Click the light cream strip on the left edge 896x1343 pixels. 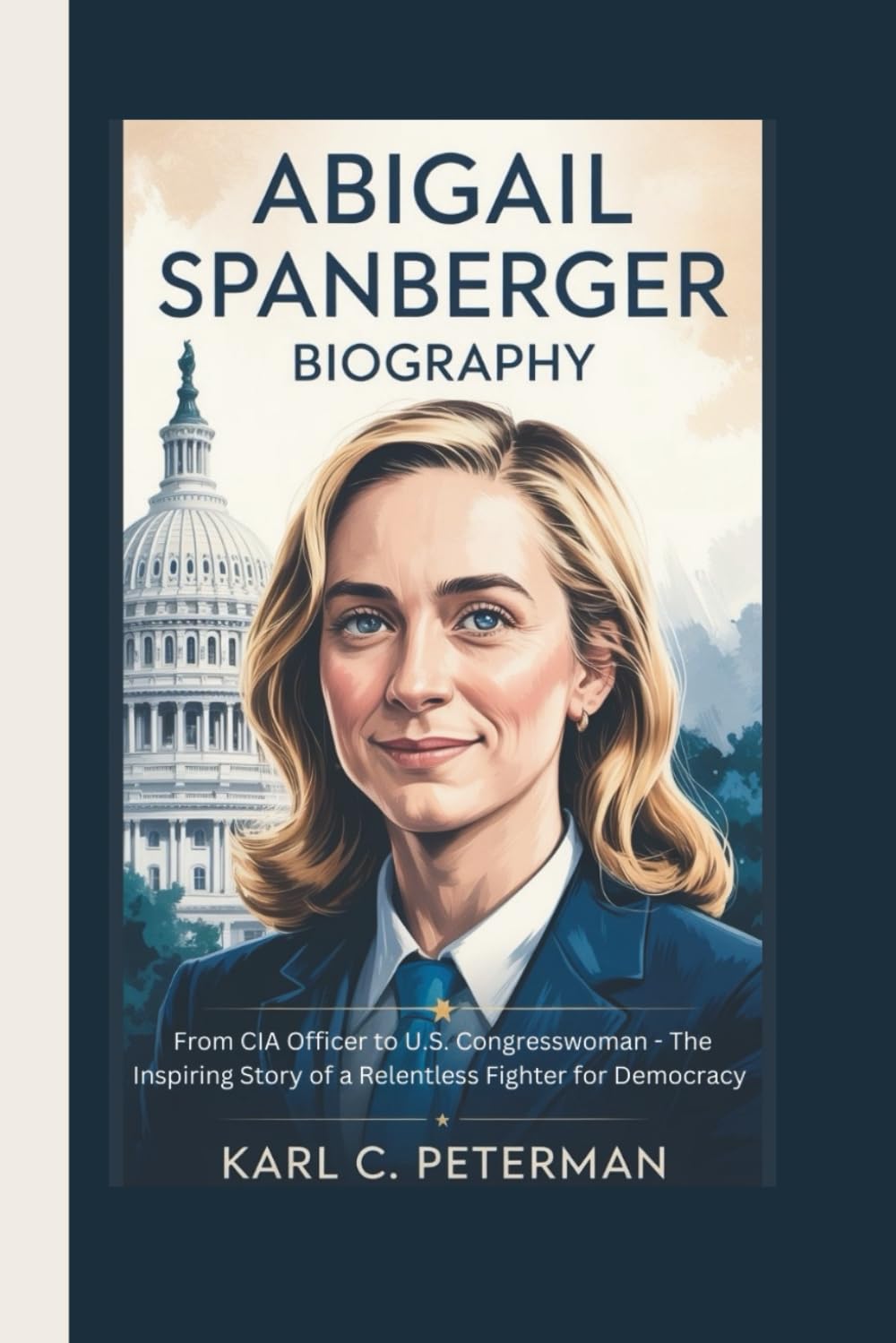(34, 672)
